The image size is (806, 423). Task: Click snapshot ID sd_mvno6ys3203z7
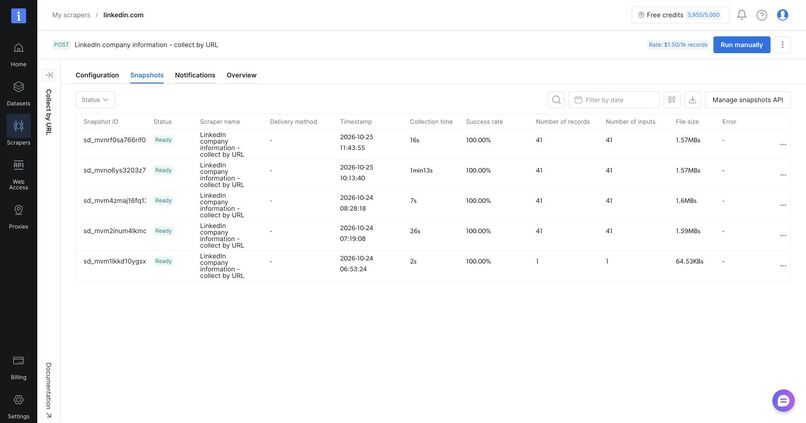pyautogui.click(x=115, y=170)
